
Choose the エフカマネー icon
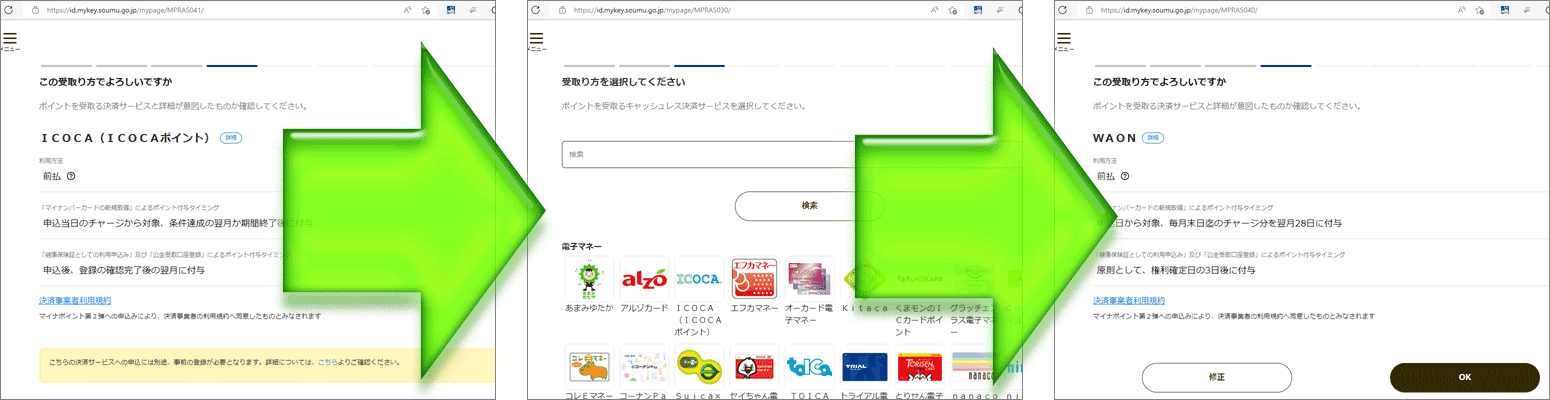(754, 278)
